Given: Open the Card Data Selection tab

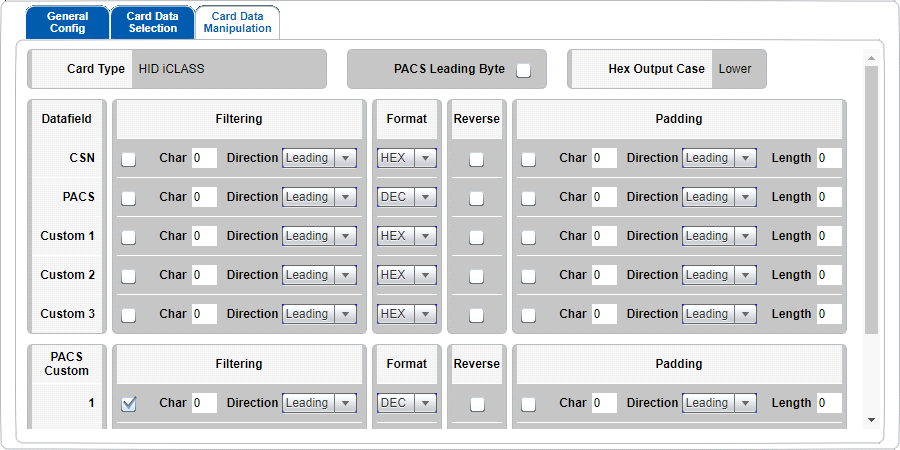Looking at the screenshot, I should tap(152, 22).
